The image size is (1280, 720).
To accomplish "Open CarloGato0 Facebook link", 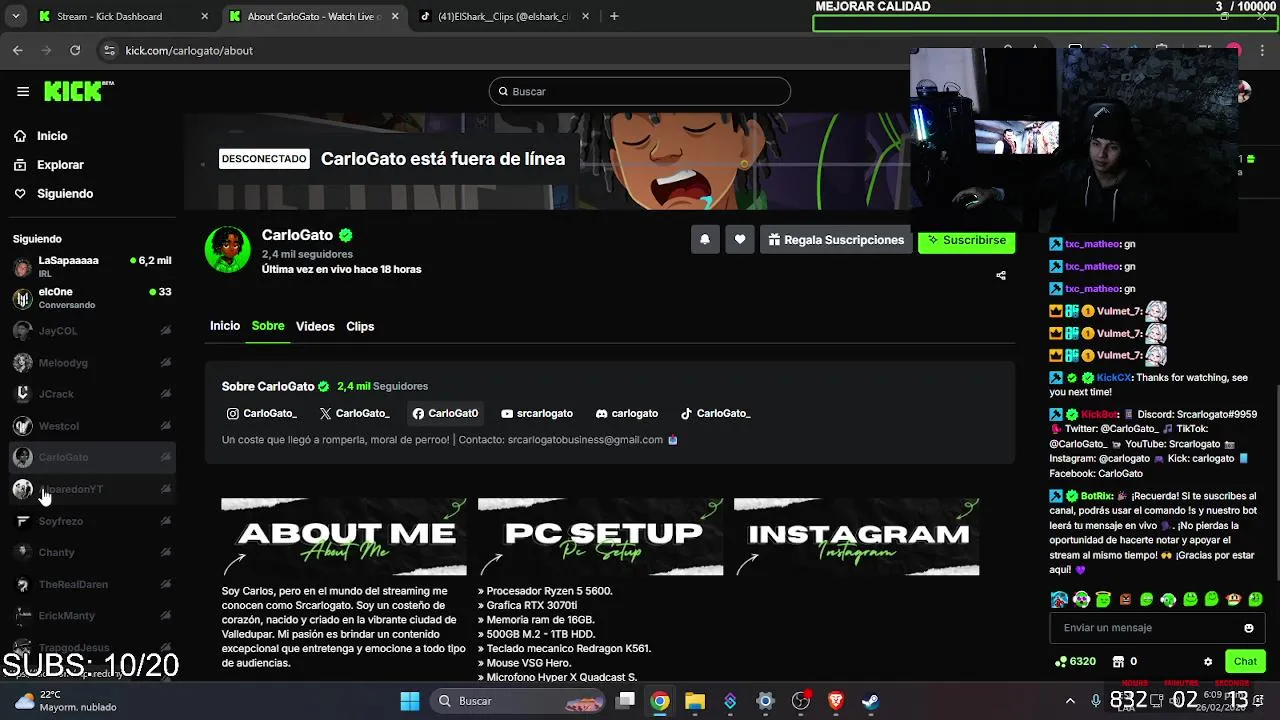I will pos(445,413).
